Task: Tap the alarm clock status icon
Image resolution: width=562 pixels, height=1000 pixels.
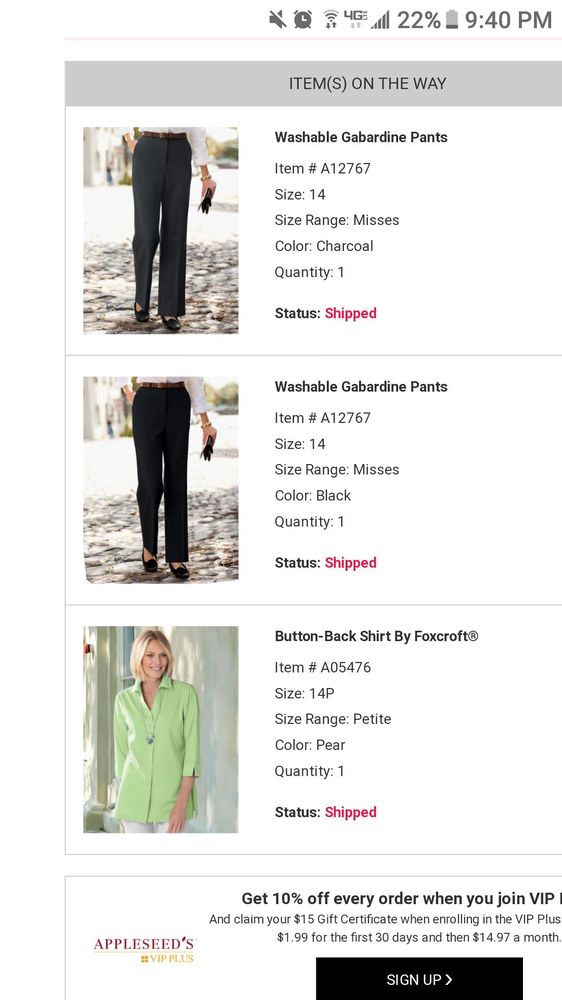Action: [303, 19]
